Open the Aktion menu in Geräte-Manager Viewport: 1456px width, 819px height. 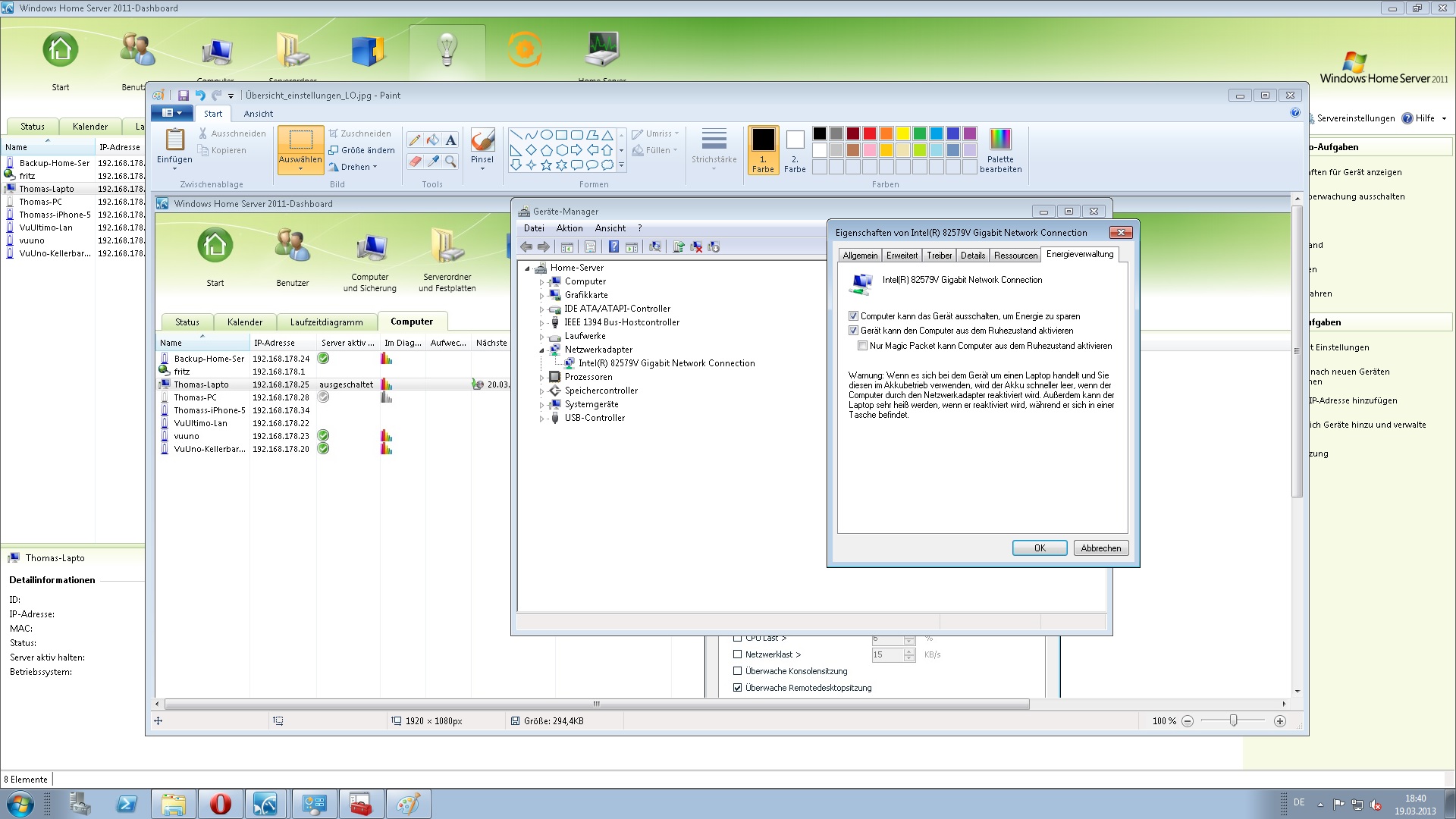click(570, 228)
